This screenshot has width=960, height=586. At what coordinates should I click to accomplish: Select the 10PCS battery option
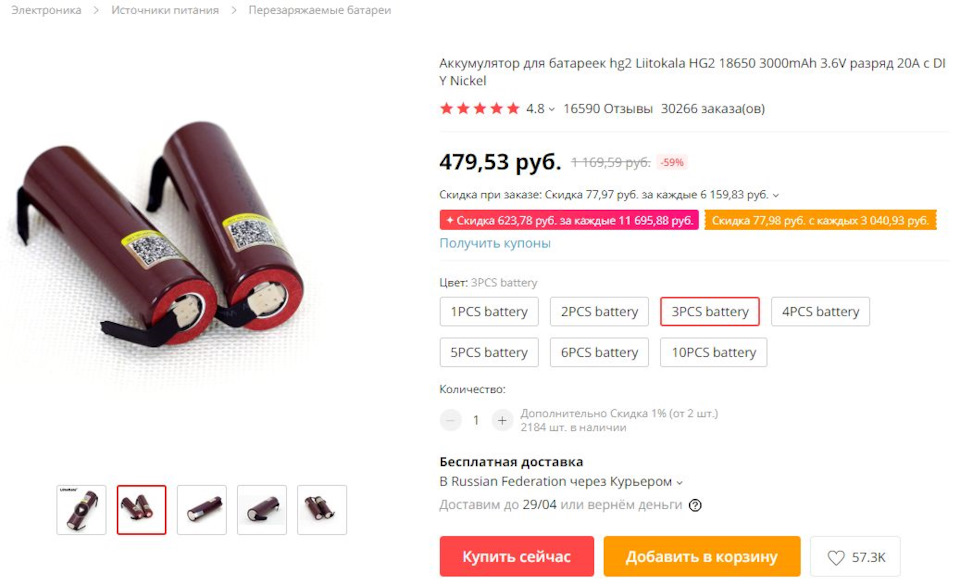[713, 353]
